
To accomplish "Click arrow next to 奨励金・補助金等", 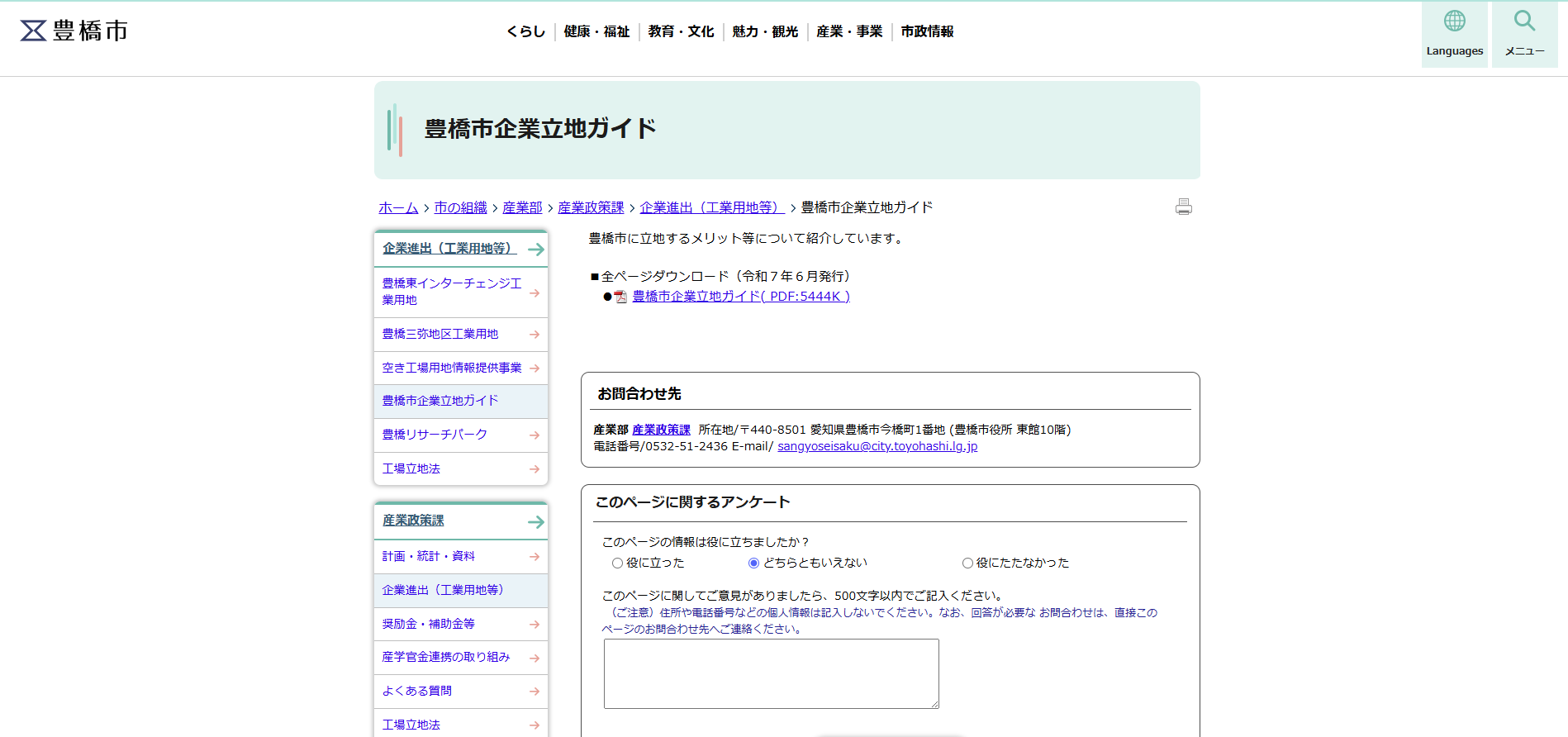I will pos(535,625).
